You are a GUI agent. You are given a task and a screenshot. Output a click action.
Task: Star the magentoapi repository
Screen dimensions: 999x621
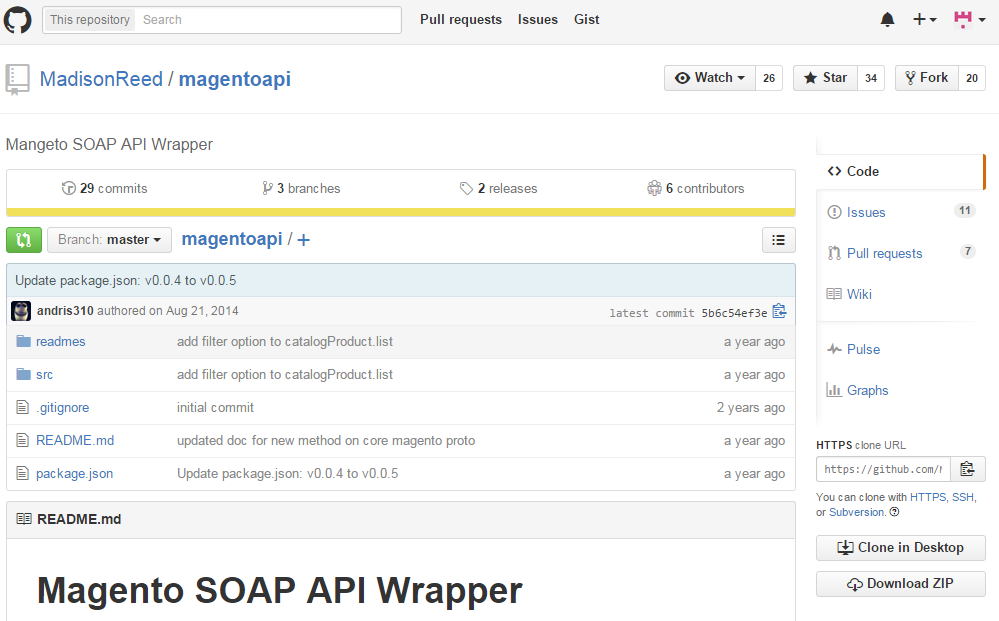click(x=825, y=78)
